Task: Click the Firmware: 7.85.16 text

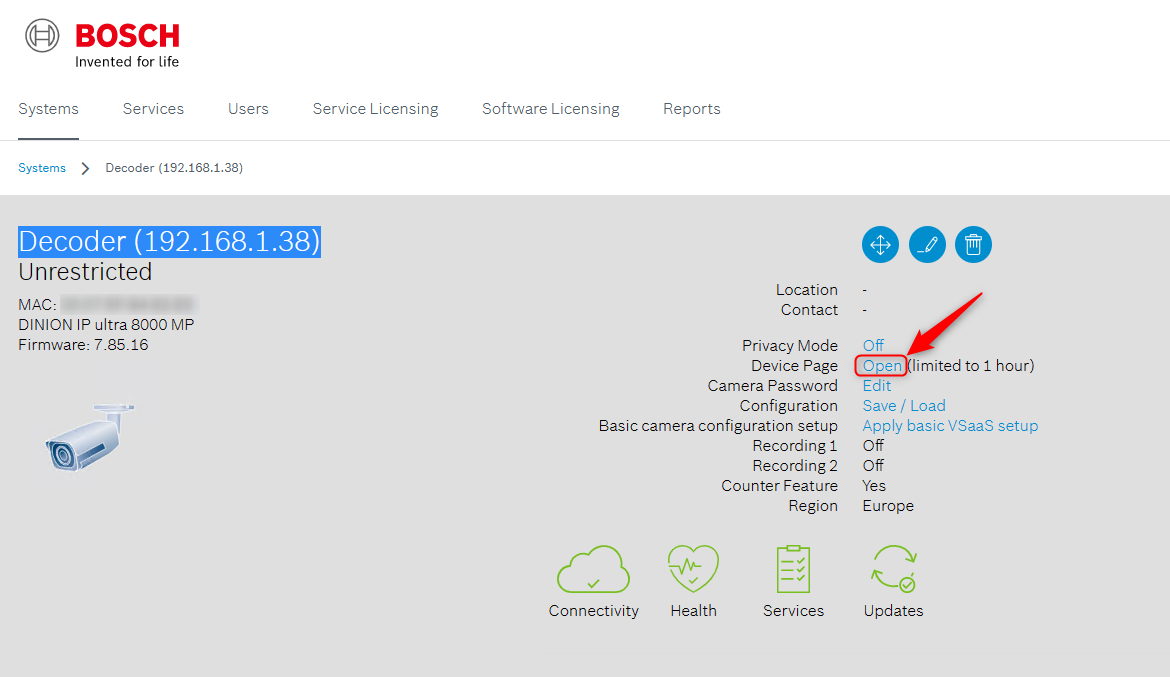Action: pos(83,345)
